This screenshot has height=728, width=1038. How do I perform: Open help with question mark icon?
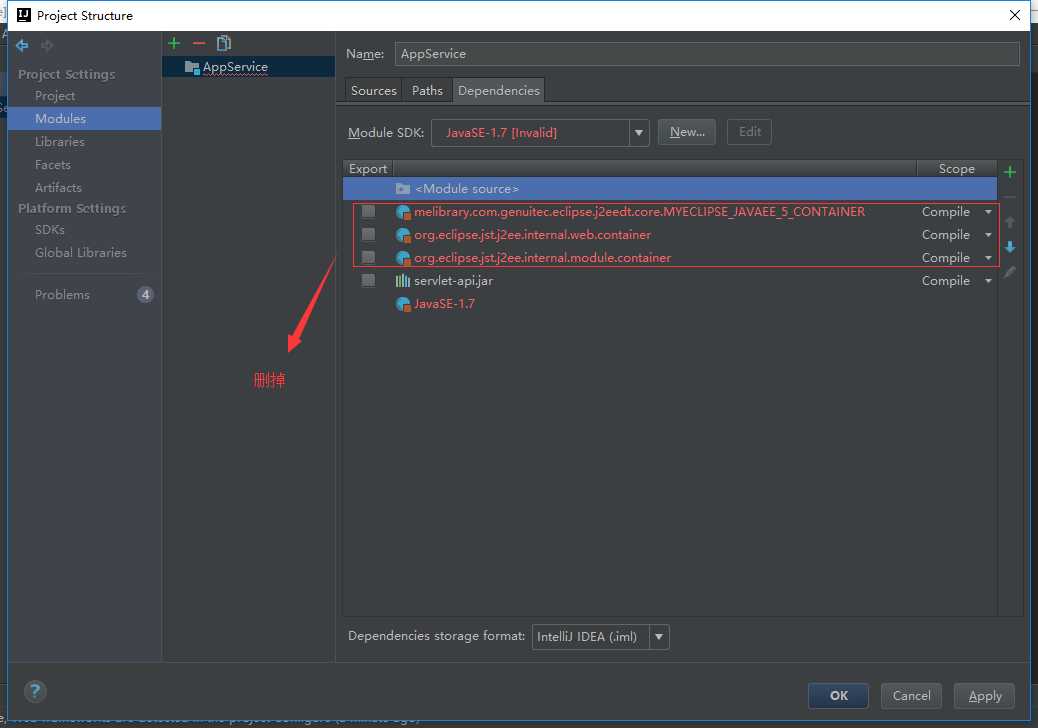(35, 692)
